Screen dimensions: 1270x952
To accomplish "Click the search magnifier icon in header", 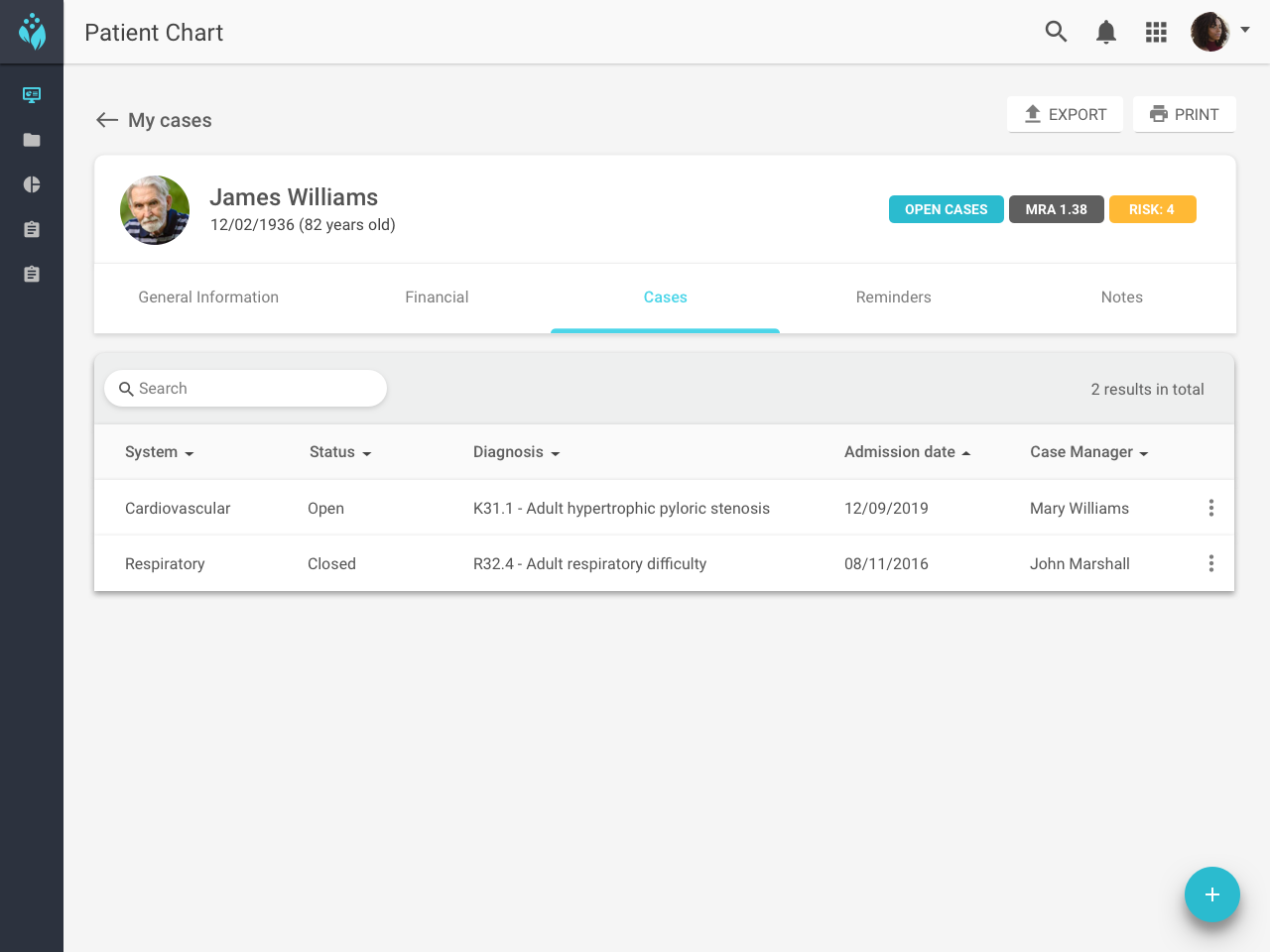I will [1056, 32].
